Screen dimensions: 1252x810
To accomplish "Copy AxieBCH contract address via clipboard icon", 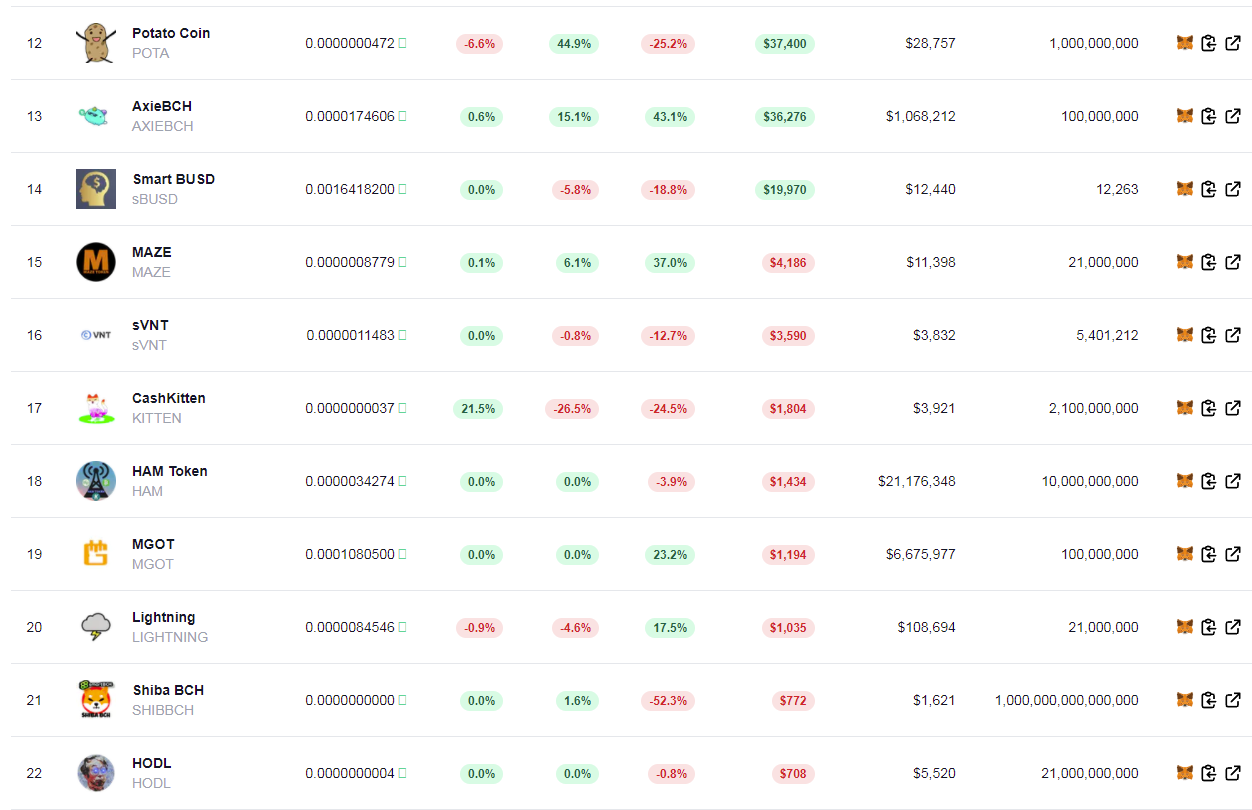I will pyautogui.click(x=1209, y=116).
